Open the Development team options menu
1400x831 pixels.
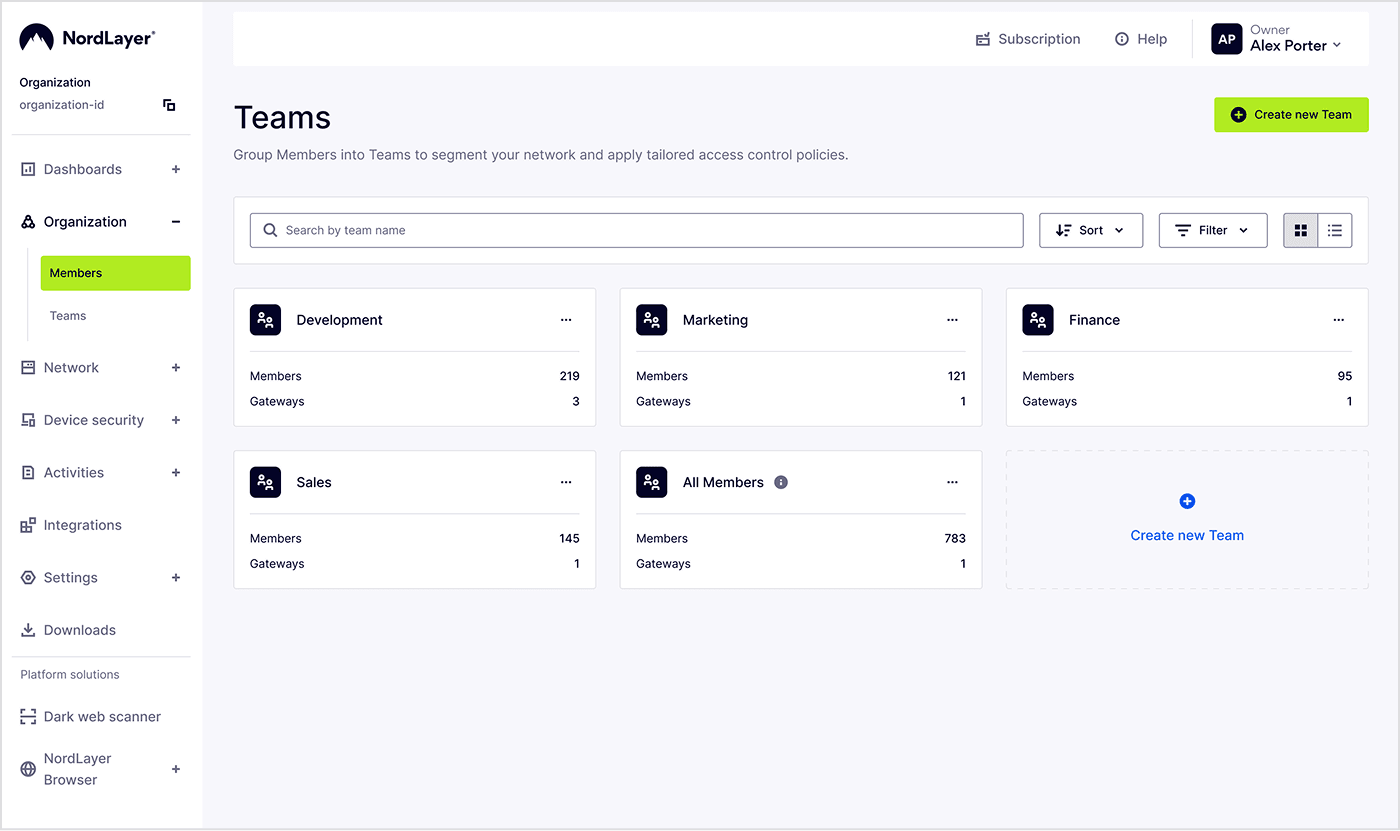click(x=566, y=320)
